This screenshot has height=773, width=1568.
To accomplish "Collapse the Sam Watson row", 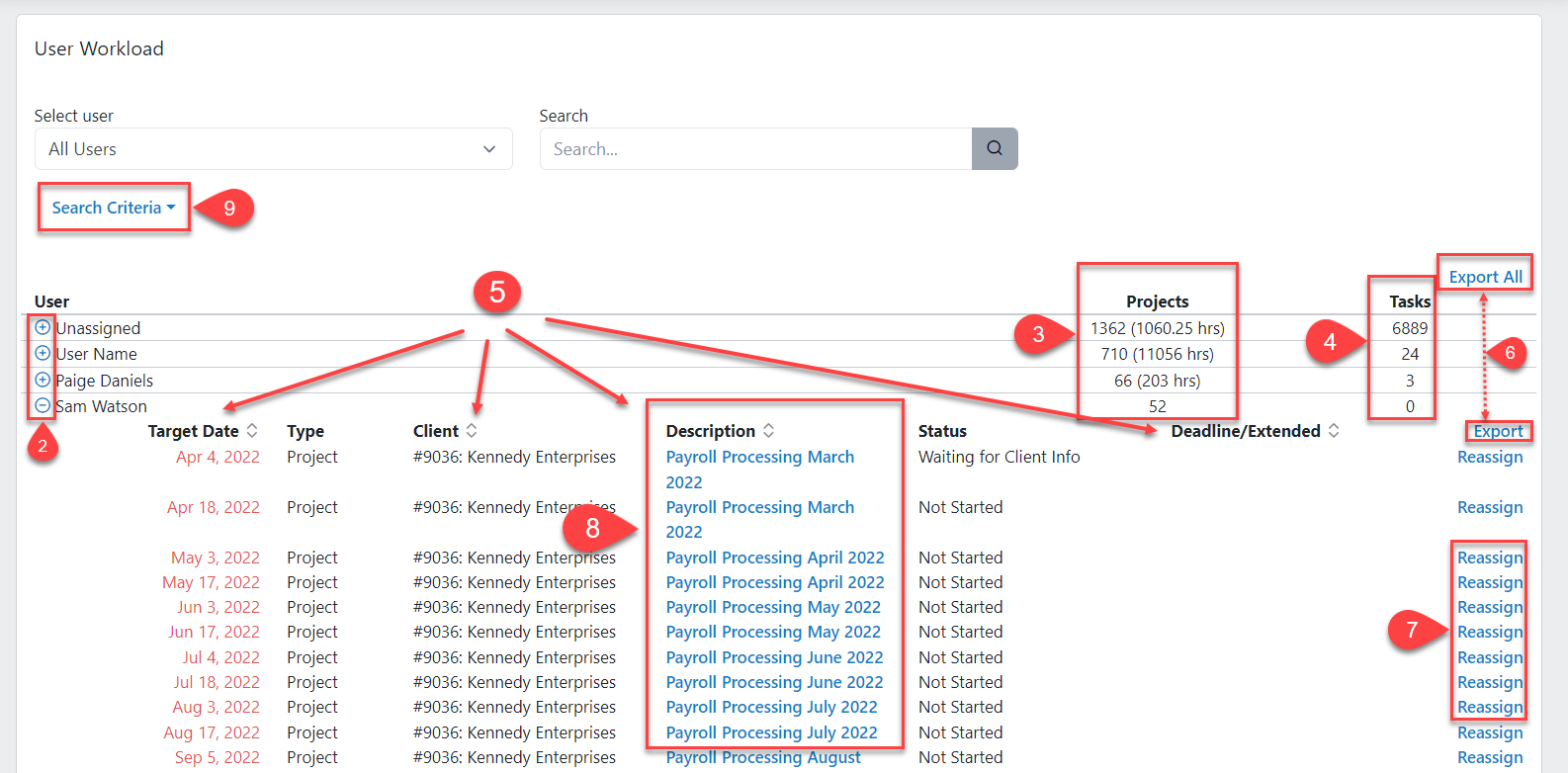I will (x=43, y=405).
